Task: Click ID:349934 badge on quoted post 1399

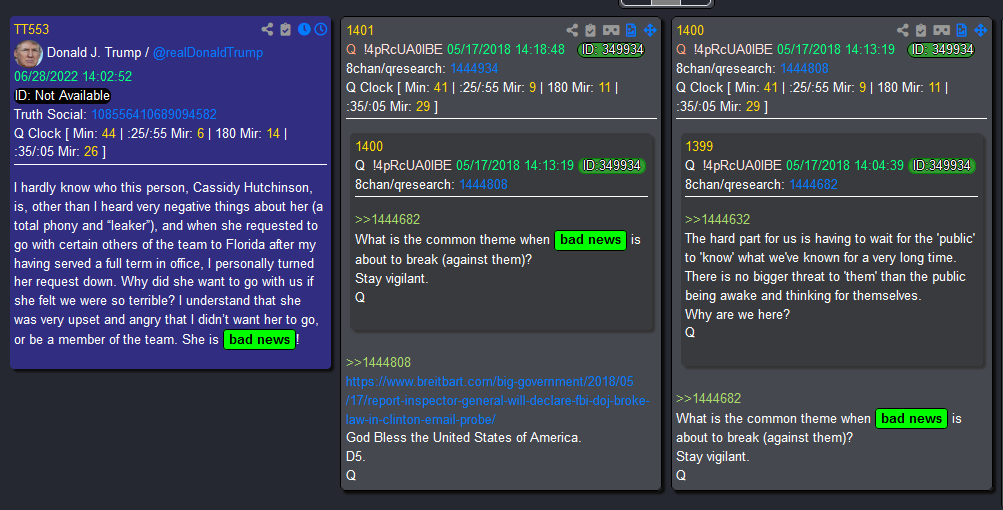Action: point(942,166)
